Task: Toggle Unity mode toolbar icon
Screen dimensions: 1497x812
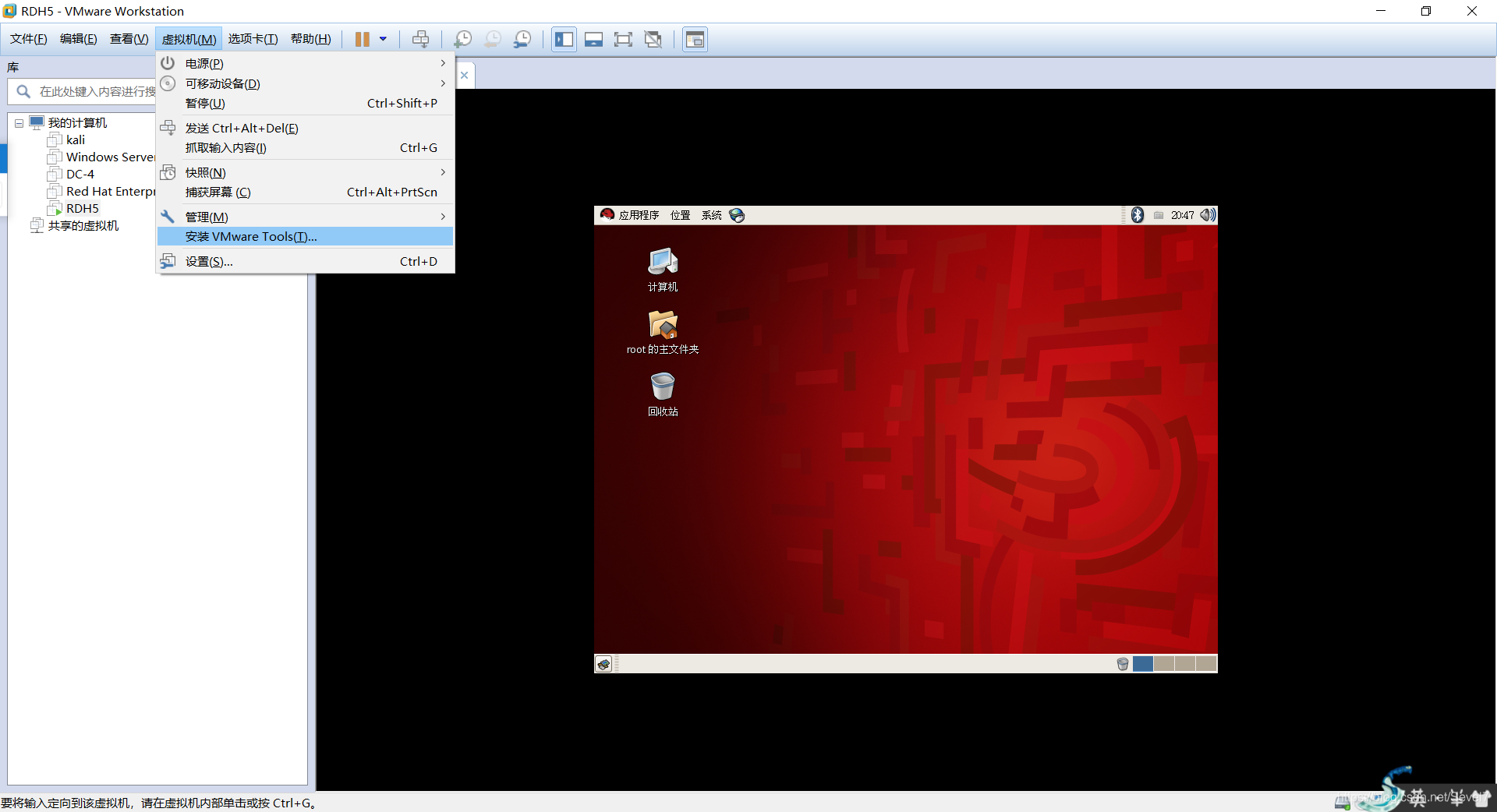Action: pyautogui.click(x=653, y=39)
